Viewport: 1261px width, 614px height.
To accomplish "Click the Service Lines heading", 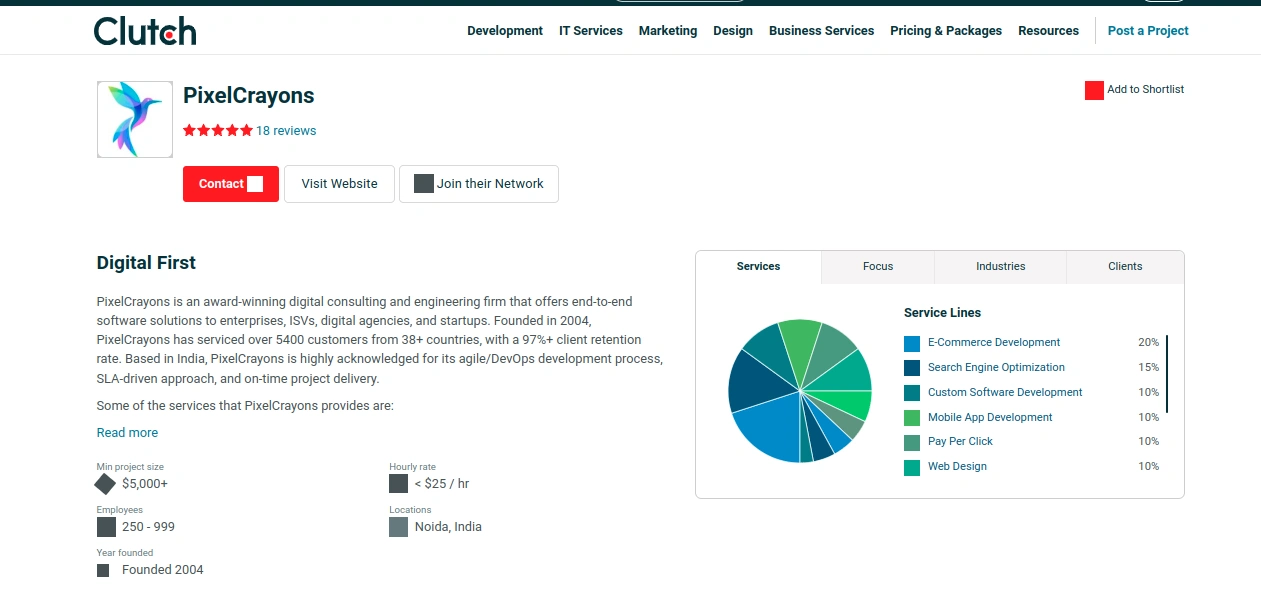I will 942,313.
